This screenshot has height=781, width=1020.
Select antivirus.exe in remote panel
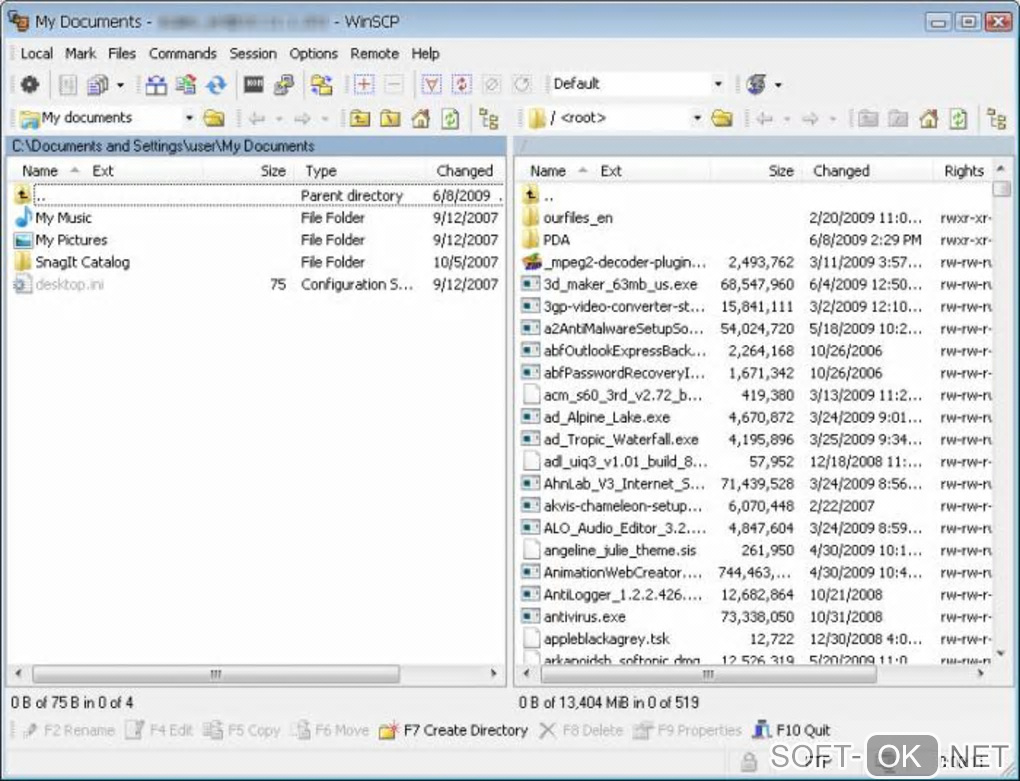[x=584, y=616]
